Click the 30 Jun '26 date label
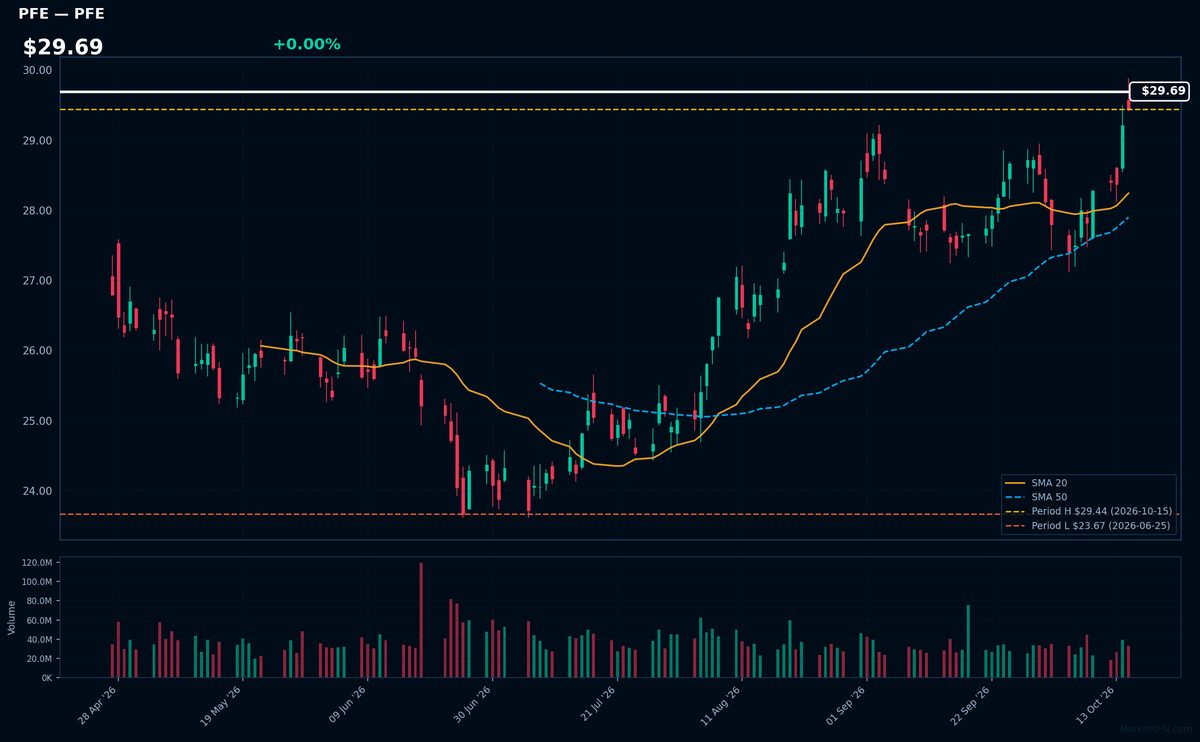This screenshot has height=742, width=1200. click(x=474, y=705)
